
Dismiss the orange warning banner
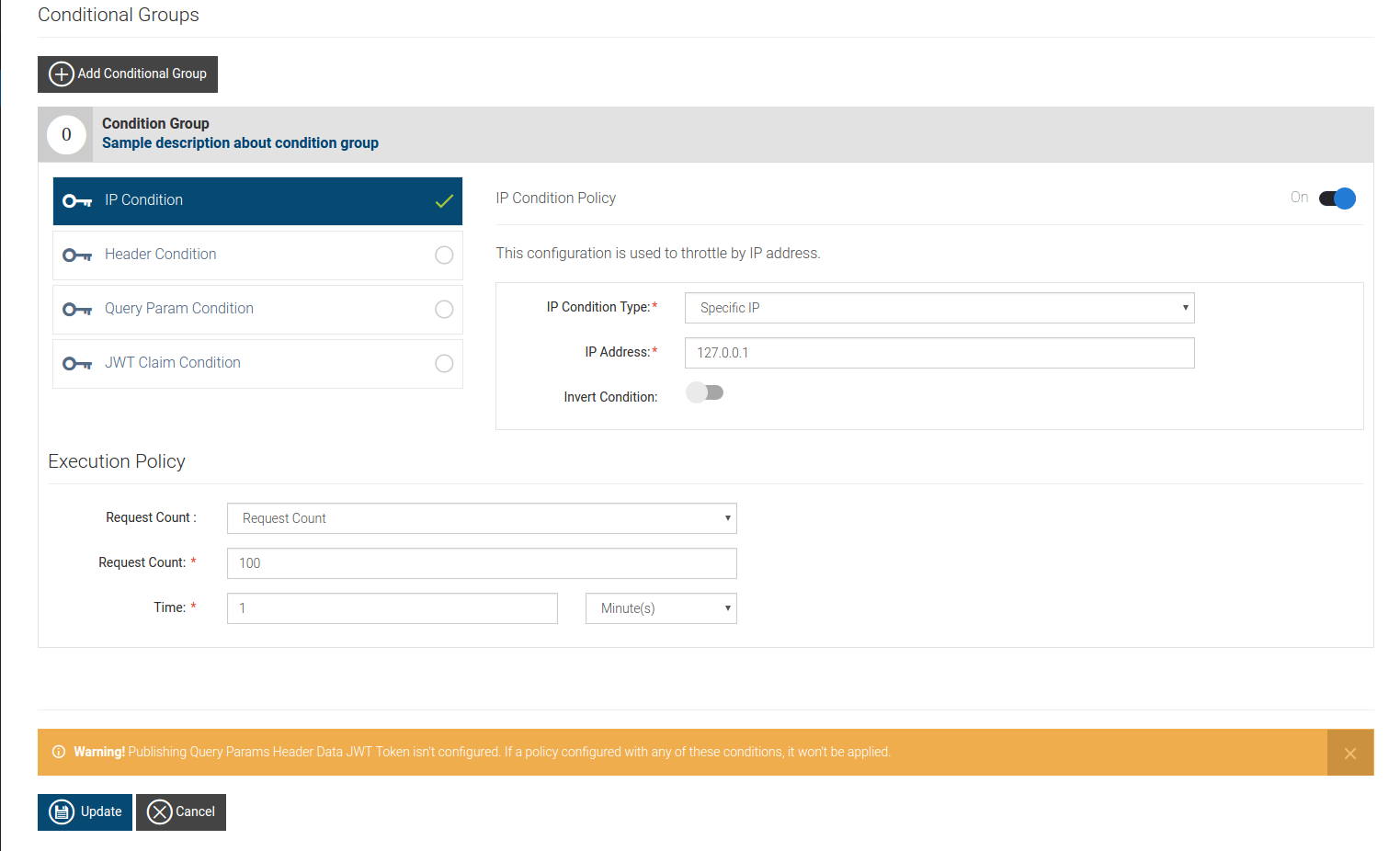(x=1350, y=754)
